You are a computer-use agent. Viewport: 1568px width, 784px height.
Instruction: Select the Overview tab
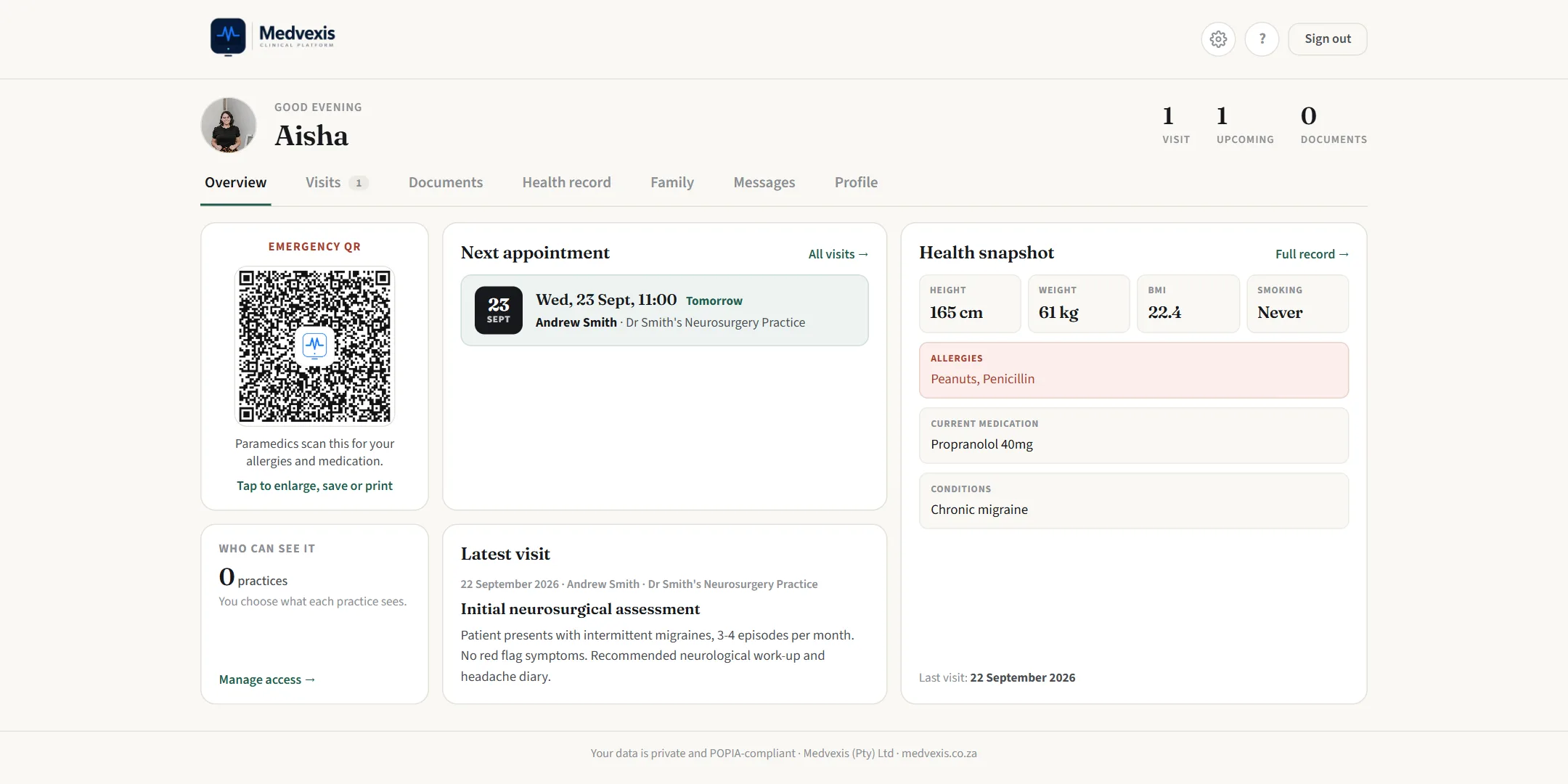[235, 183]
